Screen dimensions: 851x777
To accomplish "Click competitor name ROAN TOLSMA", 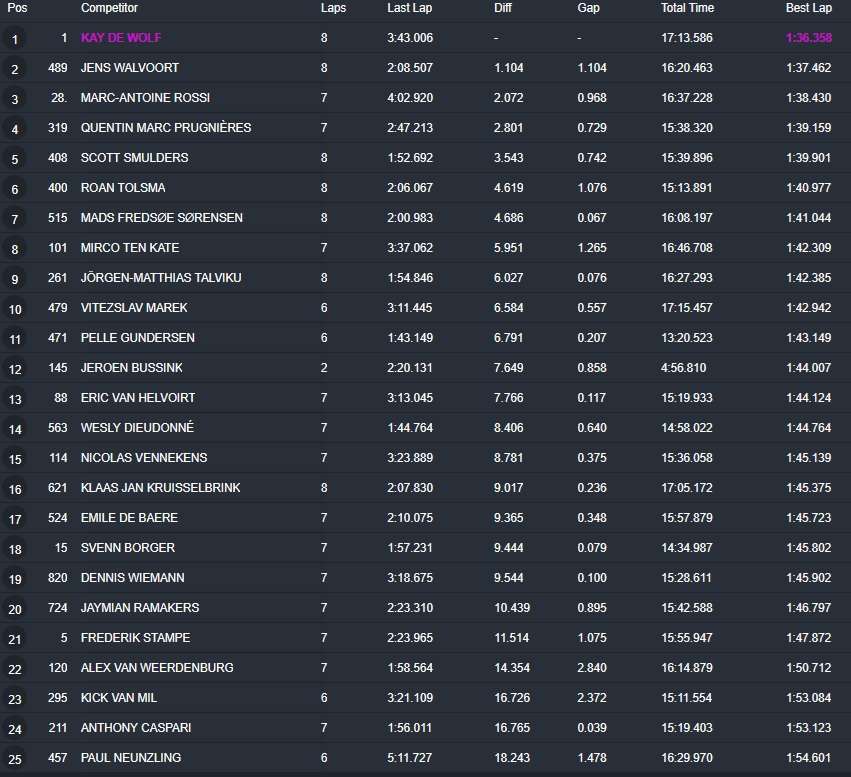I will (123, 188).
